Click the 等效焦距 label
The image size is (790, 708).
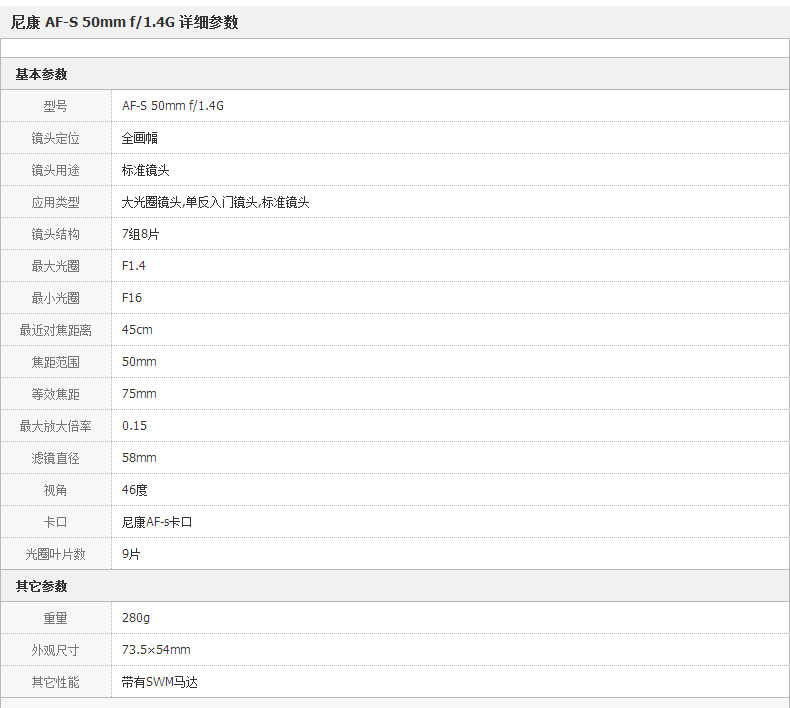pos(55,394)
